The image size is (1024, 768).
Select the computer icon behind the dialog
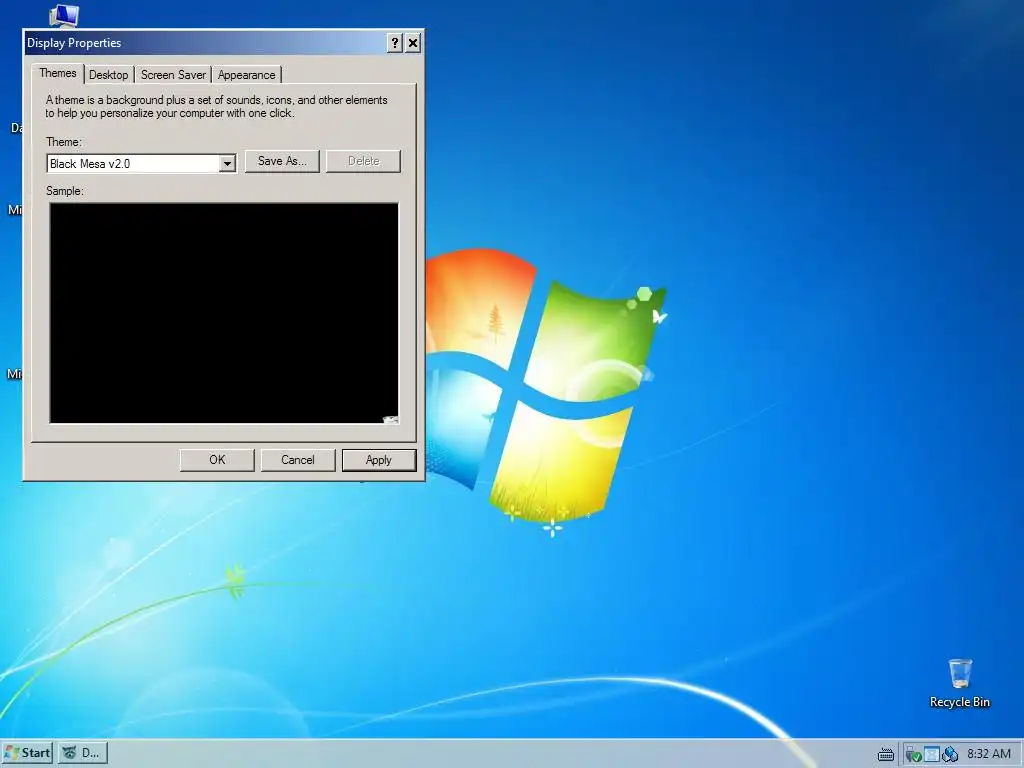[x=64, y=15]
